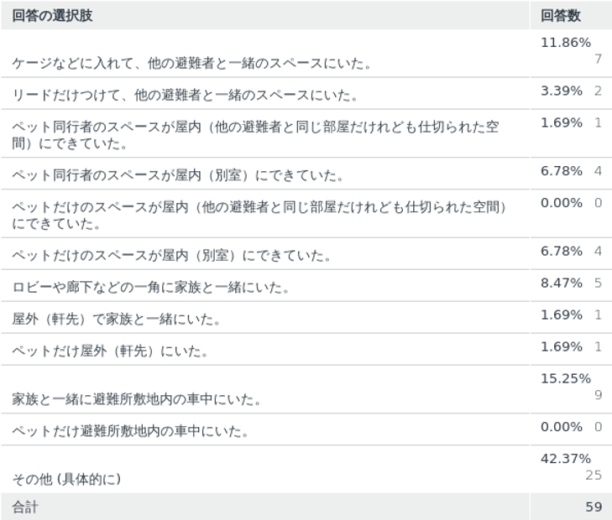Screen dimensions: 612x520
Task: Open the その他 (具体的に) responses
Action: pyautogui.click(x=67, y=480)
